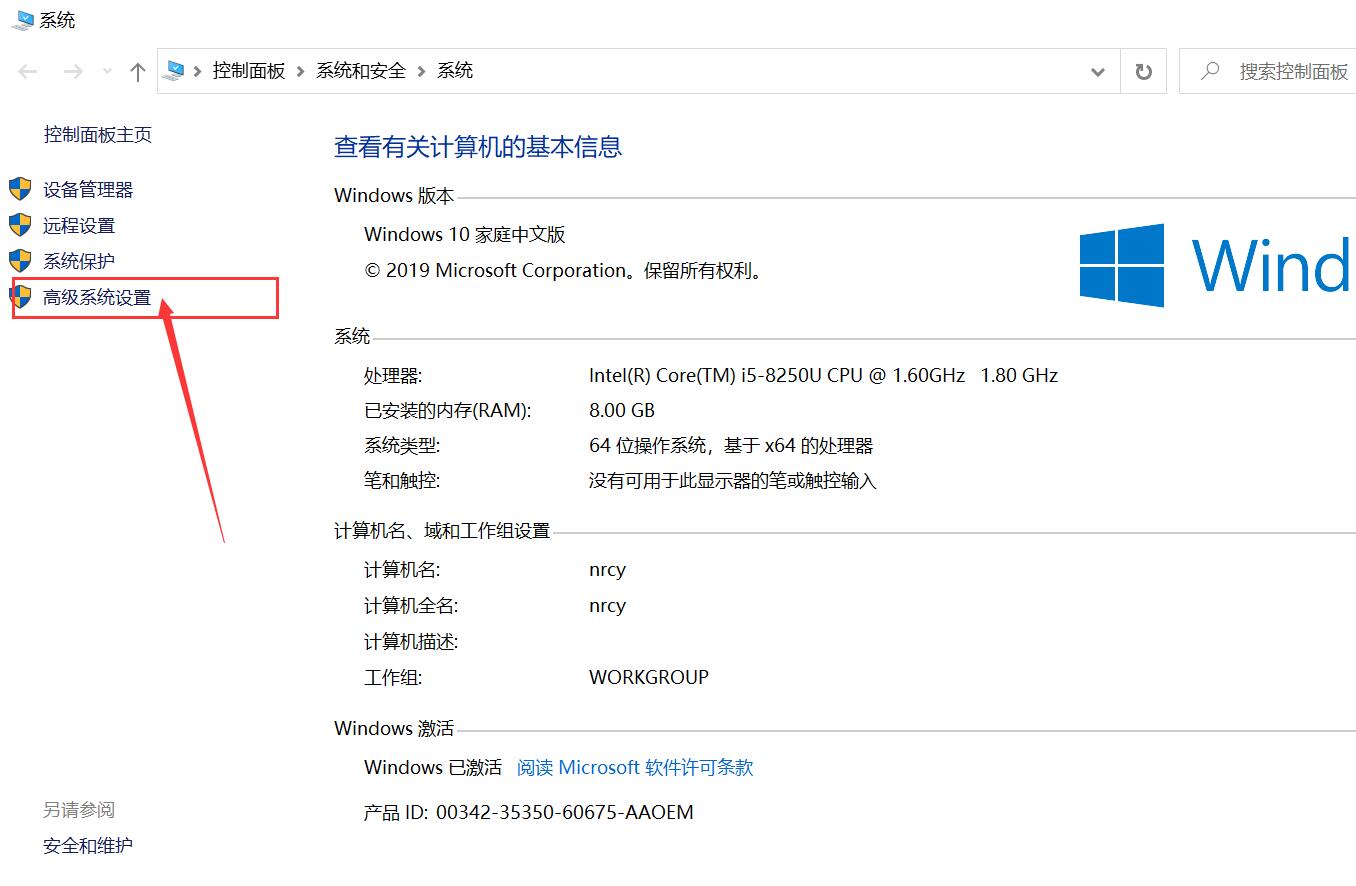Click RAM value 8.00 GB
Image resolution: width=1356 pixels, height=886 pixels.
(622, 411)
